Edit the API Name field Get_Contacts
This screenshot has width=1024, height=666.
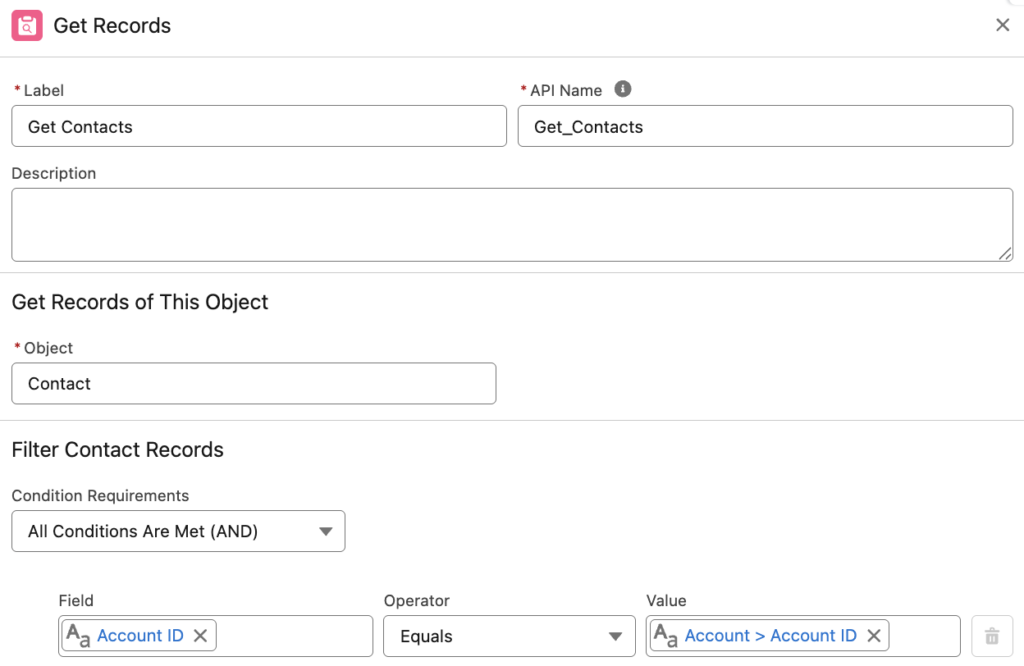click(765, 126)
